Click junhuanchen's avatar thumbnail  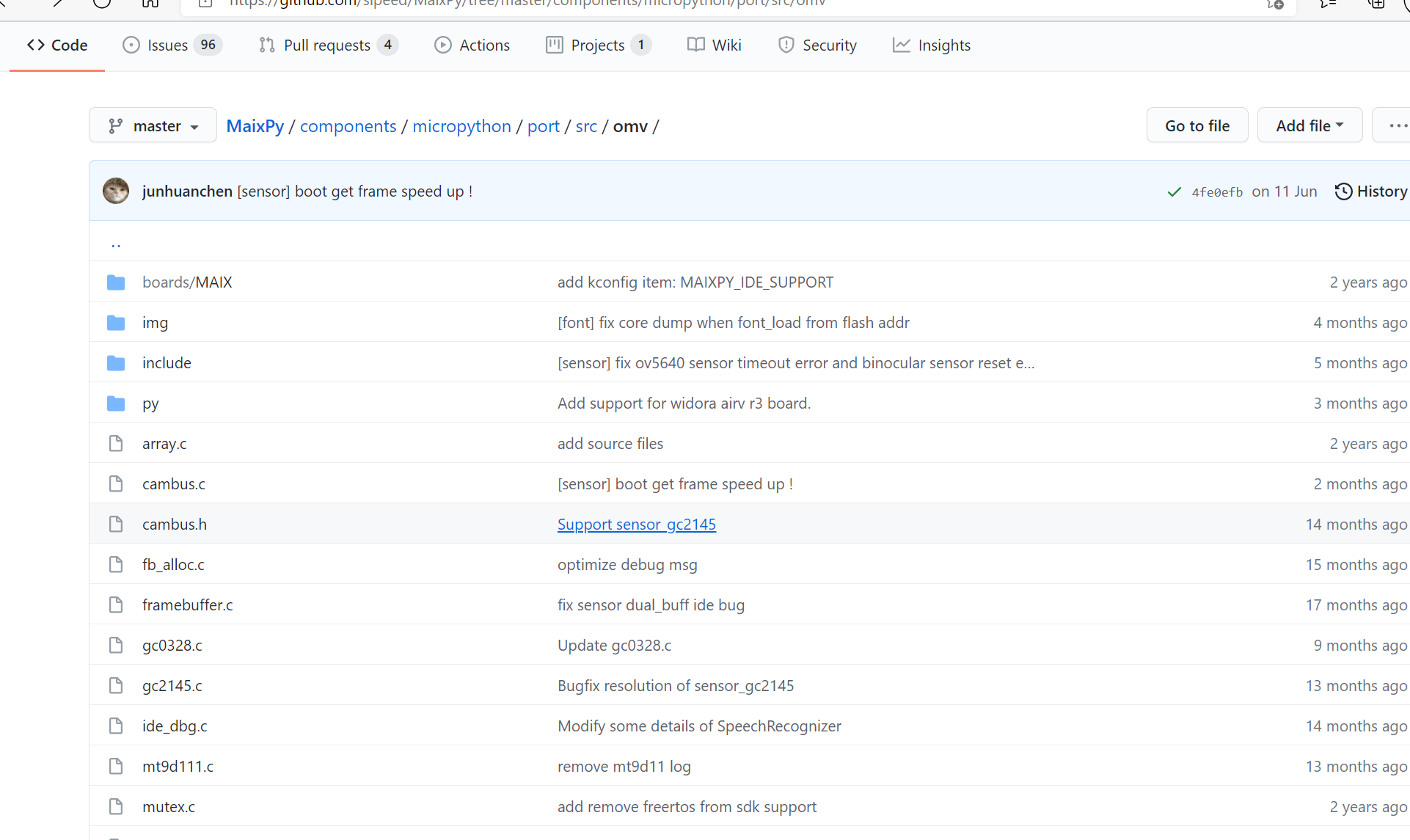(116, 191)
